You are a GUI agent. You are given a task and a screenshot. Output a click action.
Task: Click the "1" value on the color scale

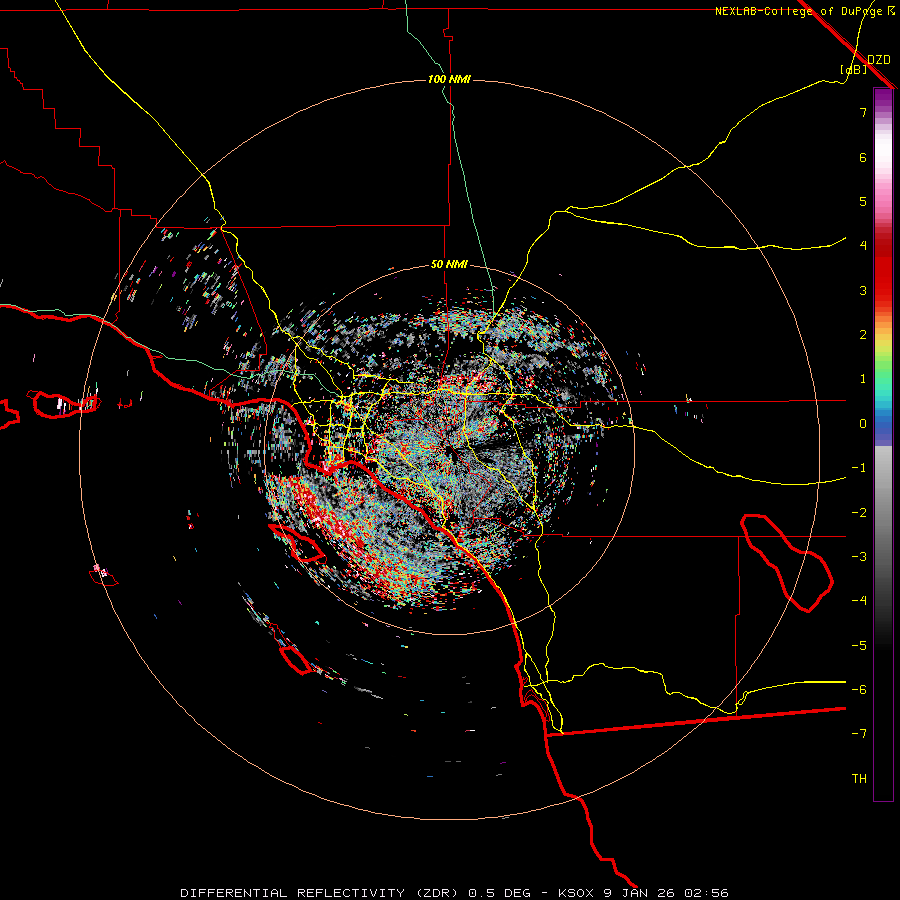pos(863,379)
